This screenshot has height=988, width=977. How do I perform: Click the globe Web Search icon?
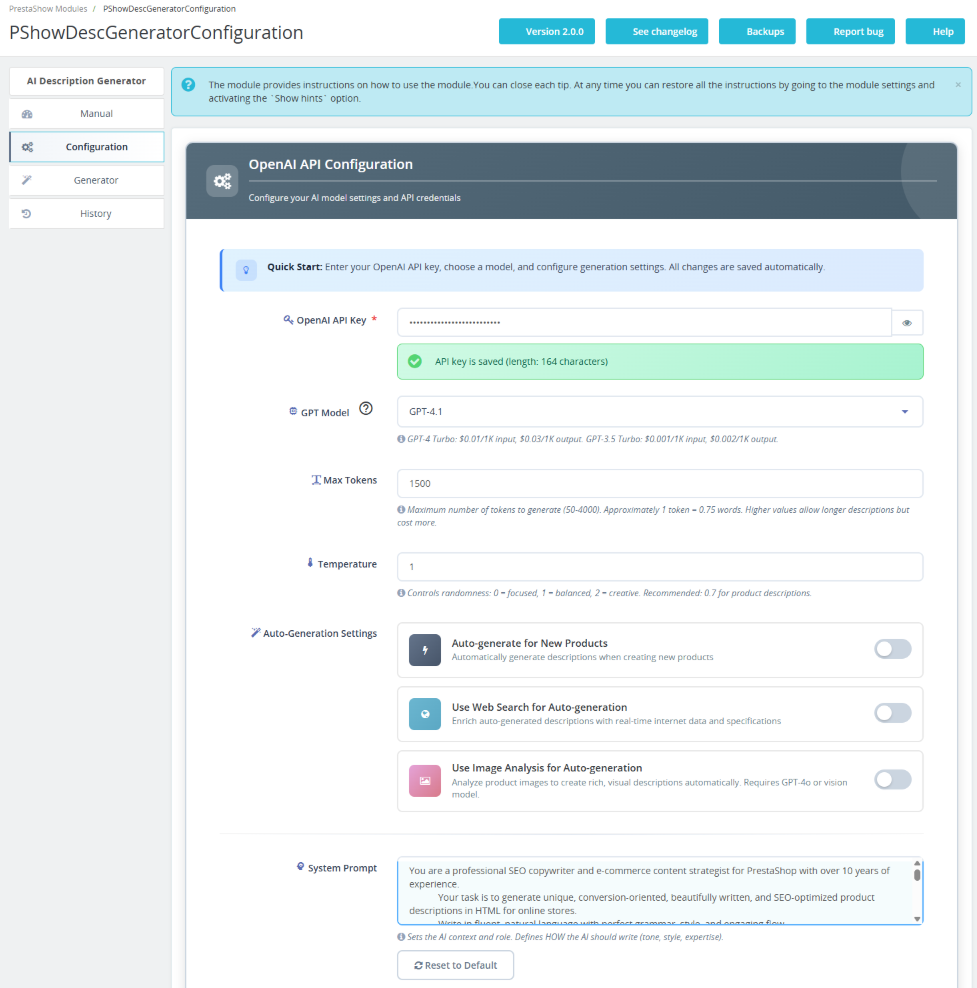coord(425,714)
